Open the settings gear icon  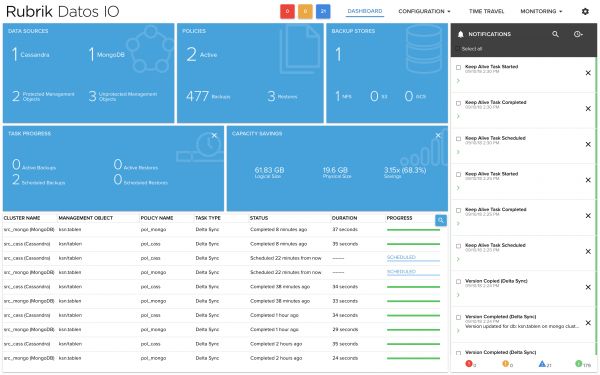click(585, 11)
